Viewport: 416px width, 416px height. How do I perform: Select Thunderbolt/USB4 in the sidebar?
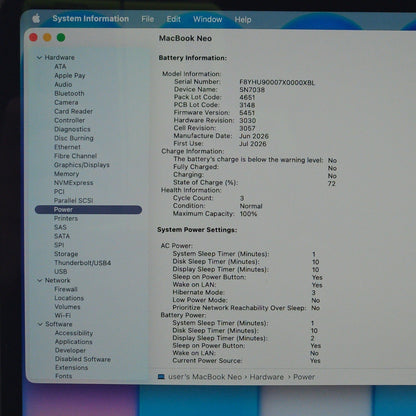pyautogui.click(x=83, y=263)
